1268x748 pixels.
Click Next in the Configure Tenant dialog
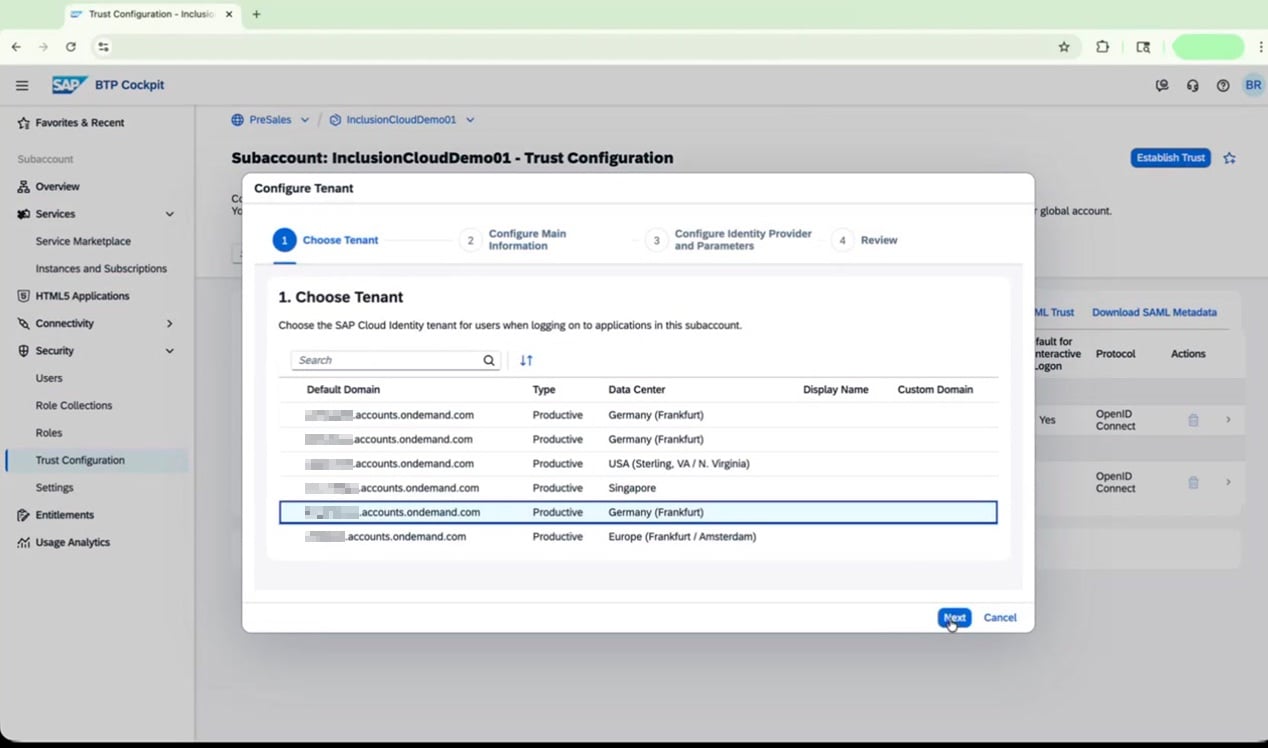(955, 618)
